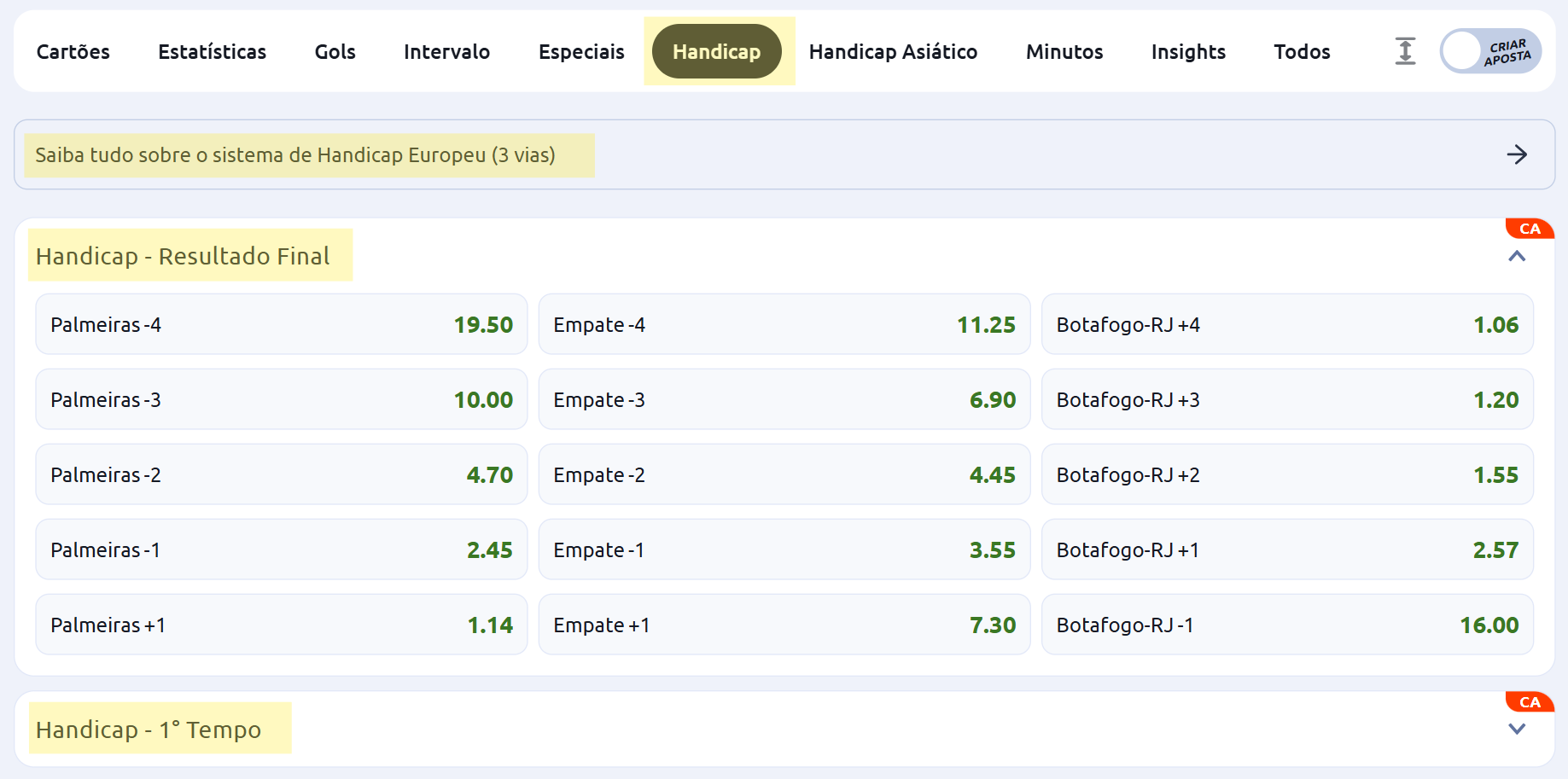The height and width of the screenshot is (779, 1568).
Task: Show the Todos tab
Action: [1303, 52]
